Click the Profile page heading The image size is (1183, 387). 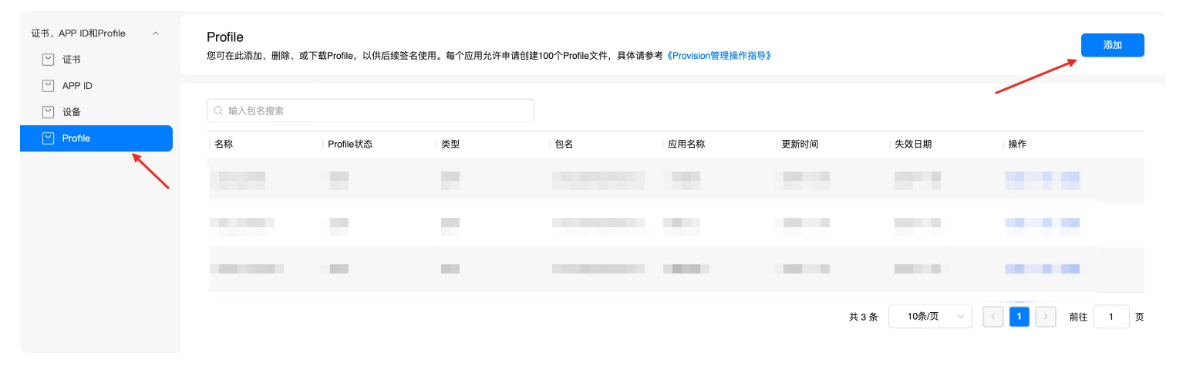pos(225,37)
